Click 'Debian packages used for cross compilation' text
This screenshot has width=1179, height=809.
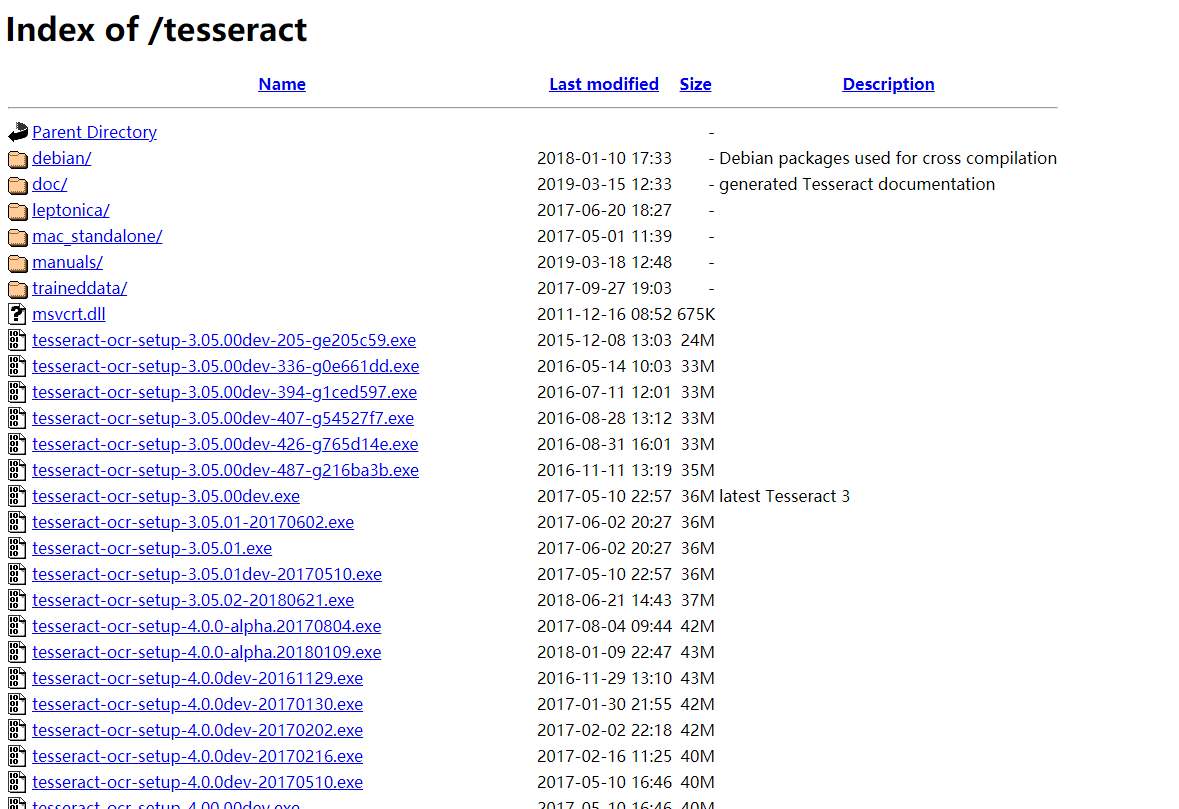tap(888, 159)
